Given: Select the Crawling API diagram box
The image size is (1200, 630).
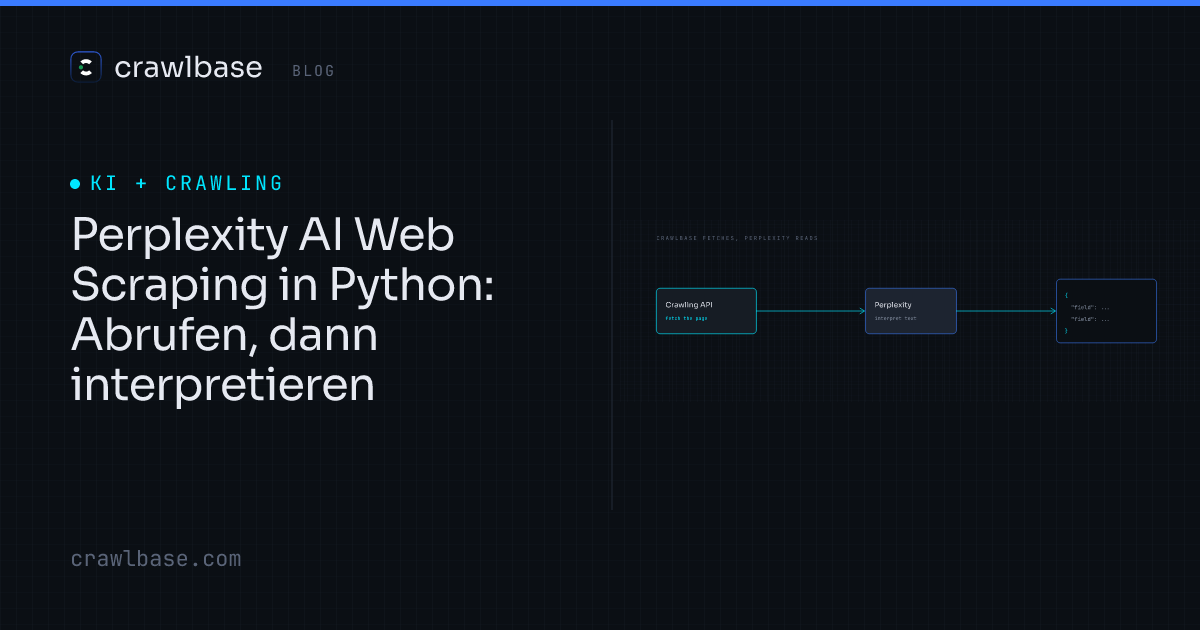Looking at the screenshot, I should (706, 311).
